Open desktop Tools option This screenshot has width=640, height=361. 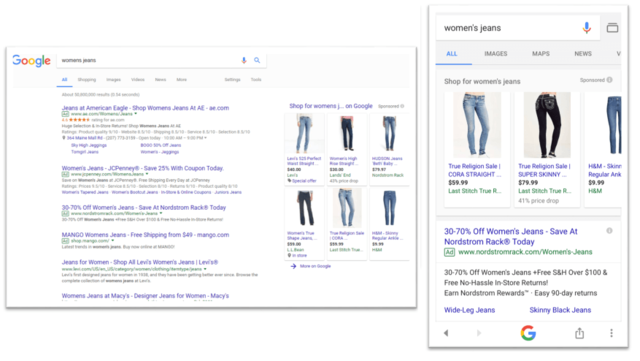[x=256, y=80]
